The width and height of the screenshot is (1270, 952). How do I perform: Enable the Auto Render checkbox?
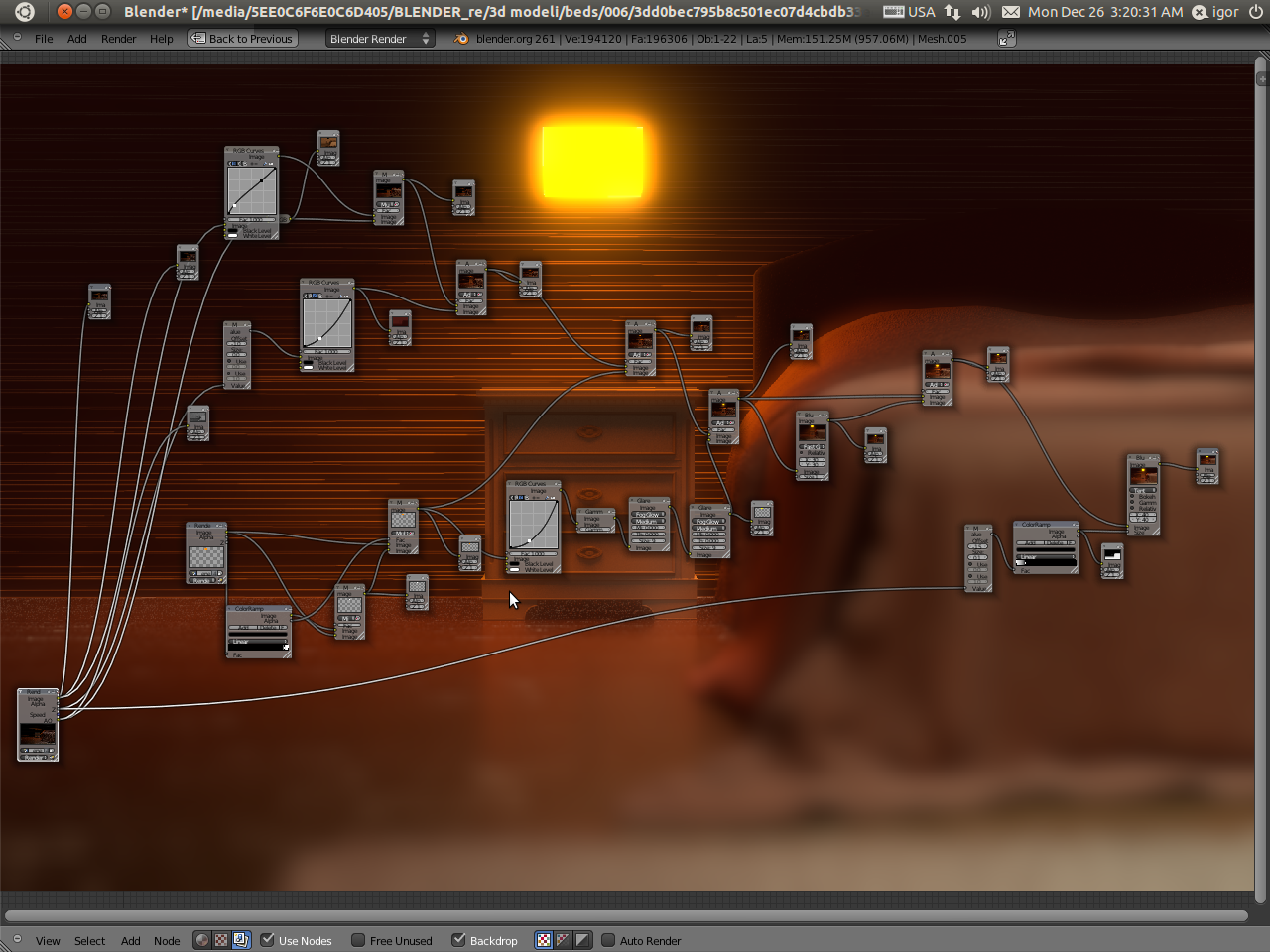(x=608, y=940)
